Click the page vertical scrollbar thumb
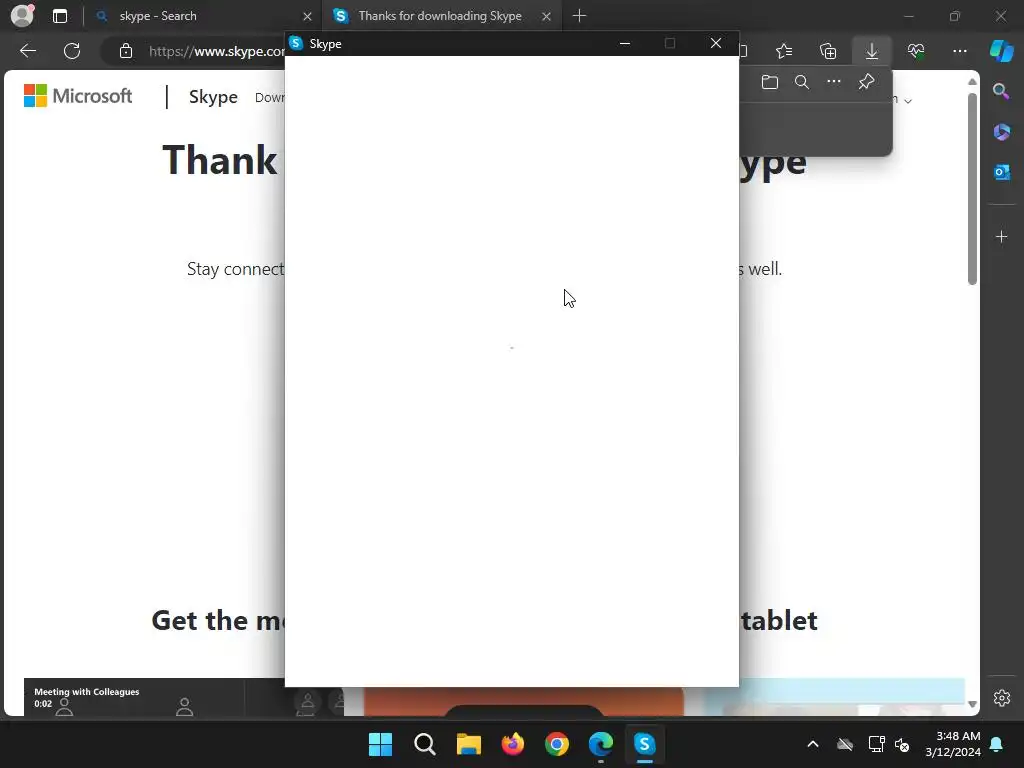The image size is (1024, 768). point(972,189)
